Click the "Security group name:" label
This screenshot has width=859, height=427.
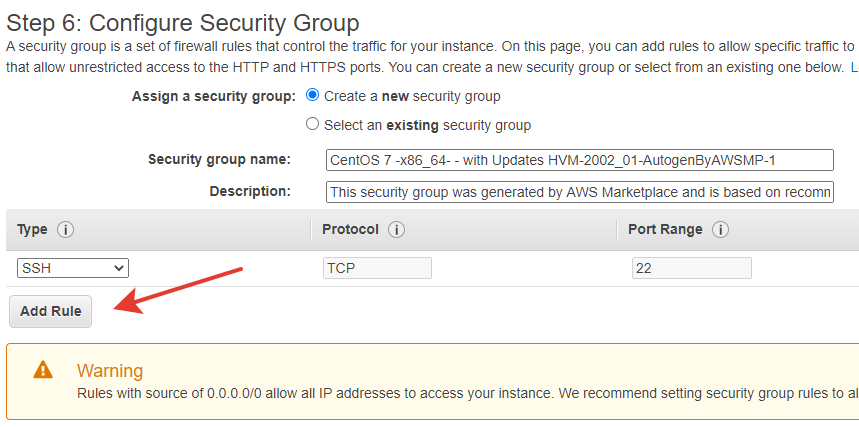219,160
